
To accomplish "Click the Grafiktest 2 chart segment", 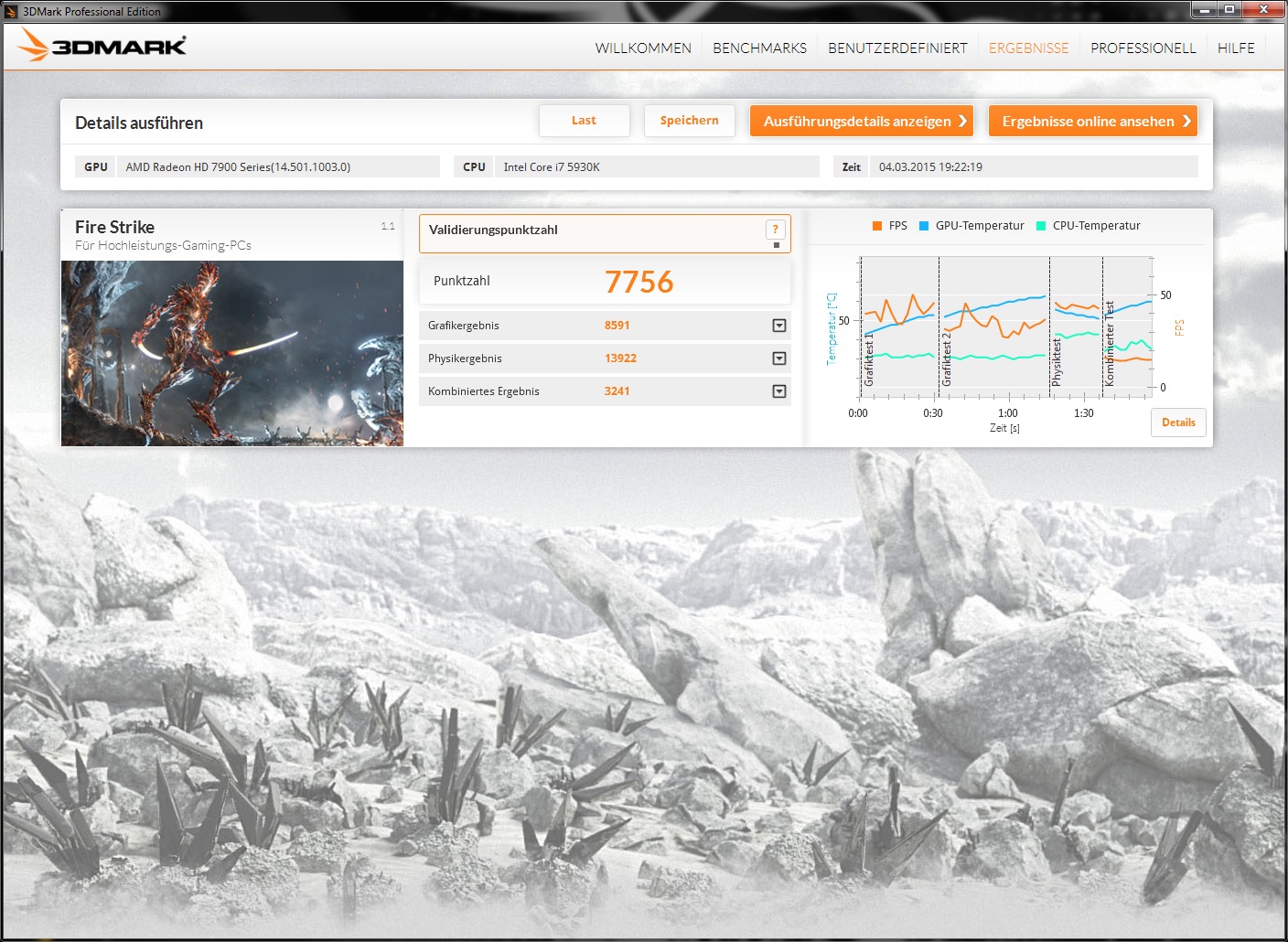I will coord(993,327).
